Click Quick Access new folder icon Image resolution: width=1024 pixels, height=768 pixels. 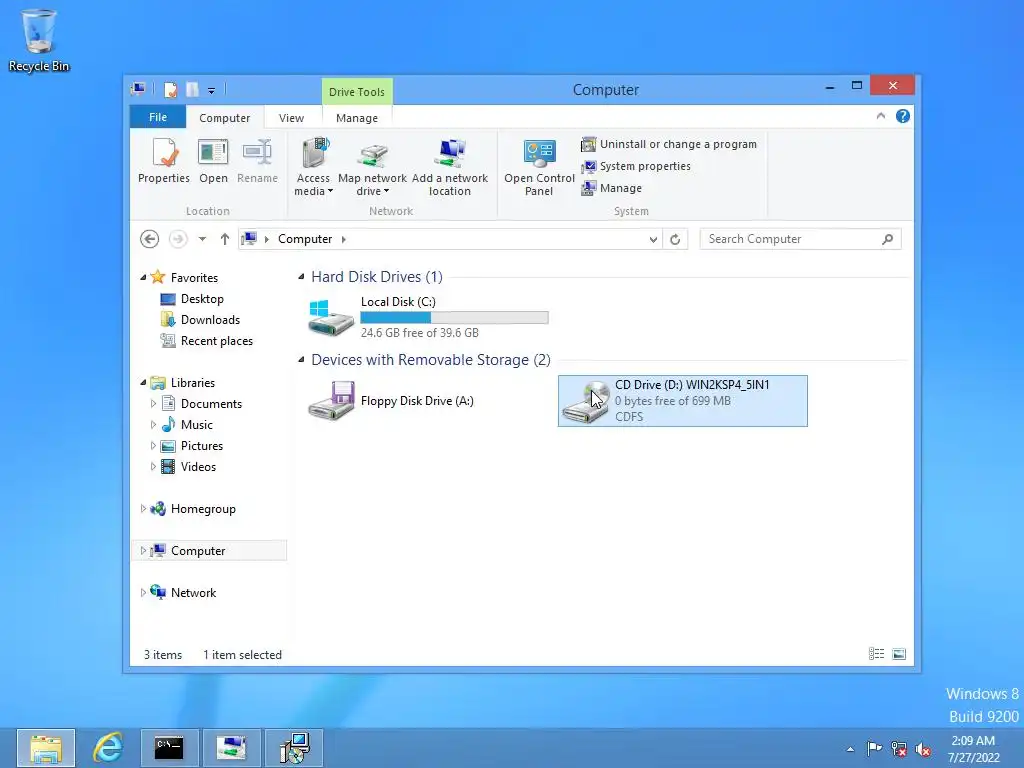click(x=193, y=89)
